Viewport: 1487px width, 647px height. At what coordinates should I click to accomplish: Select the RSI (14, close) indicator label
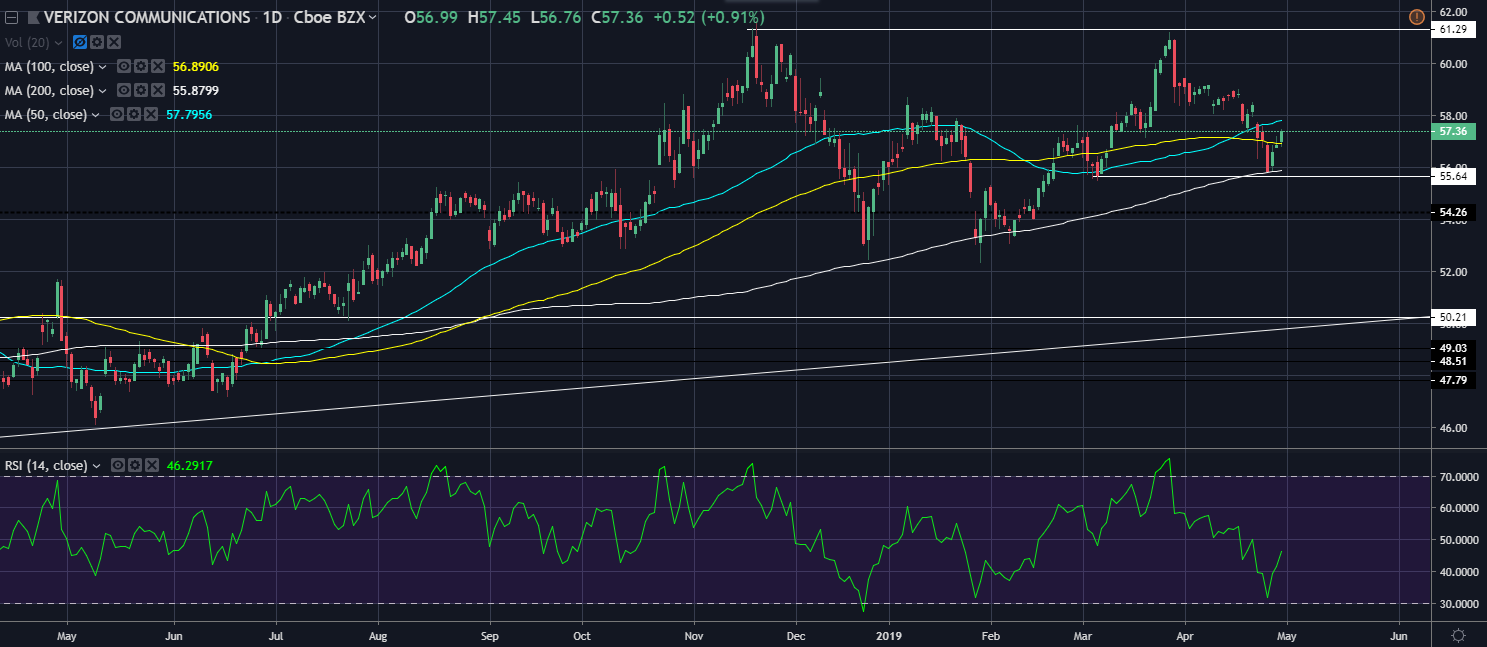coord(46,465)
